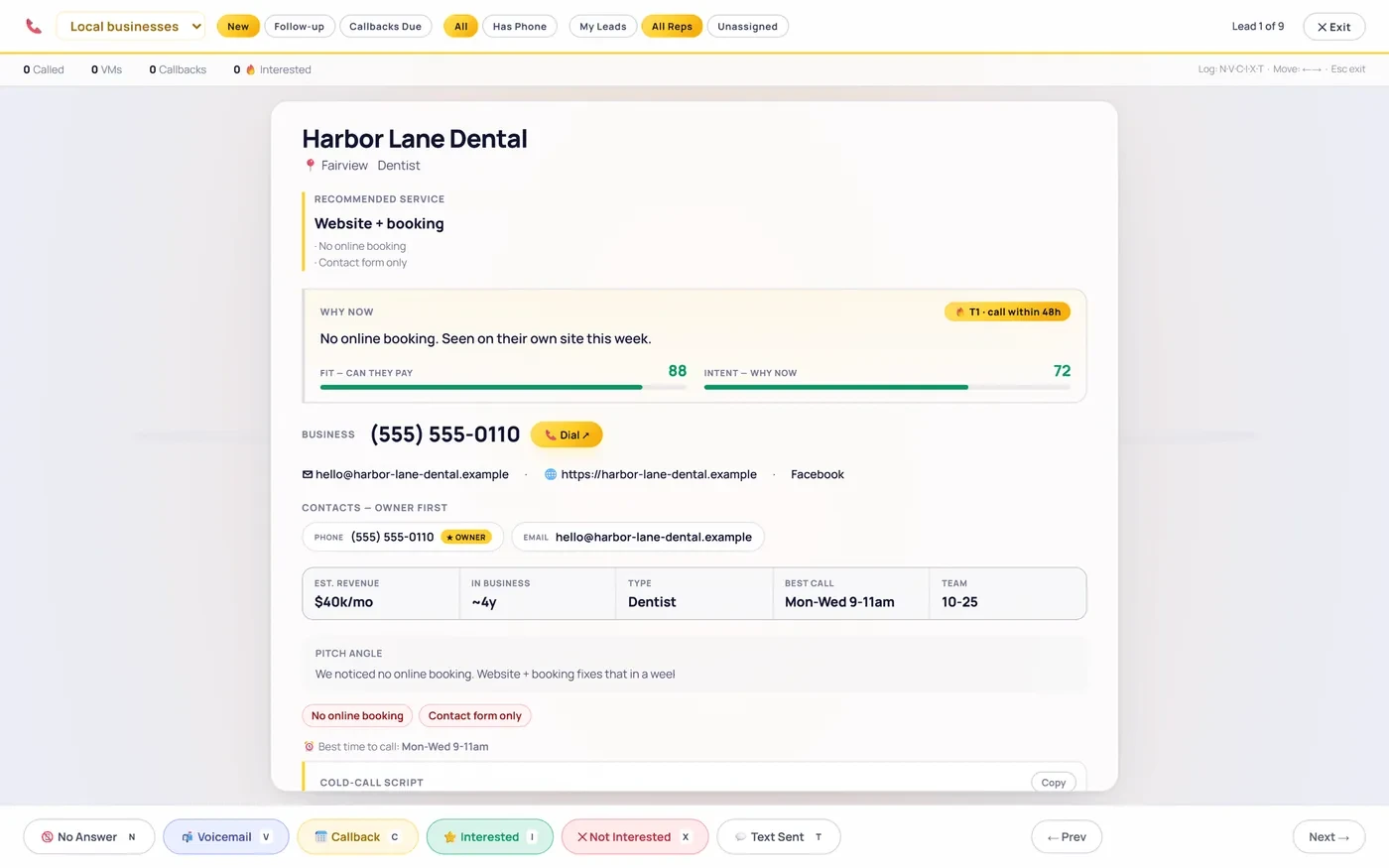1389x868 pixels.
Task: Click the Interested star icon
Action: tap(449, 837)
